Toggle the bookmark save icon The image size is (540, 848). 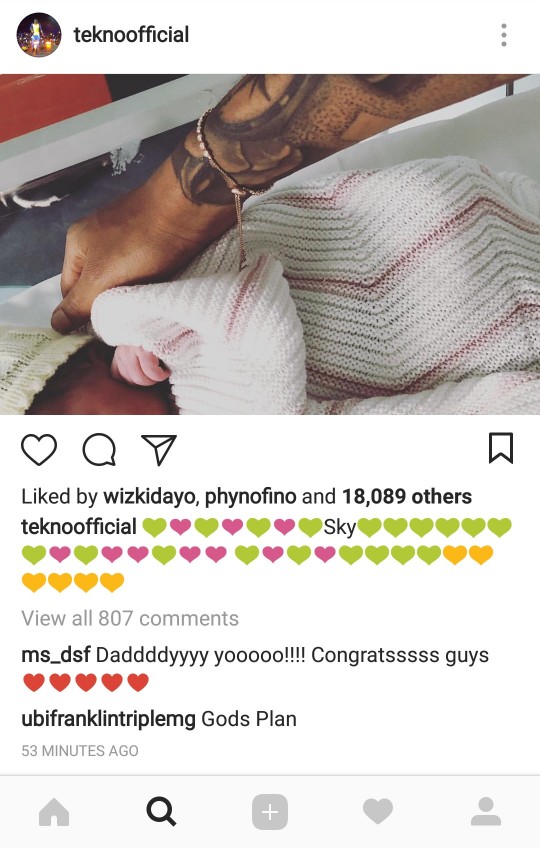pyautogui.click(x=501, y=448)
